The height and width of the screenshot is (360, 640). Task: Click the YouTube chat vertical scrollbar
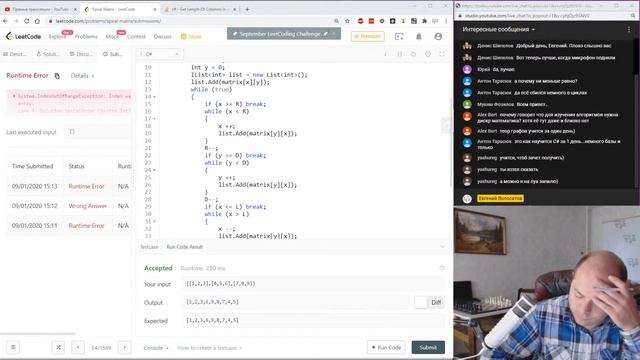(637, 57)
